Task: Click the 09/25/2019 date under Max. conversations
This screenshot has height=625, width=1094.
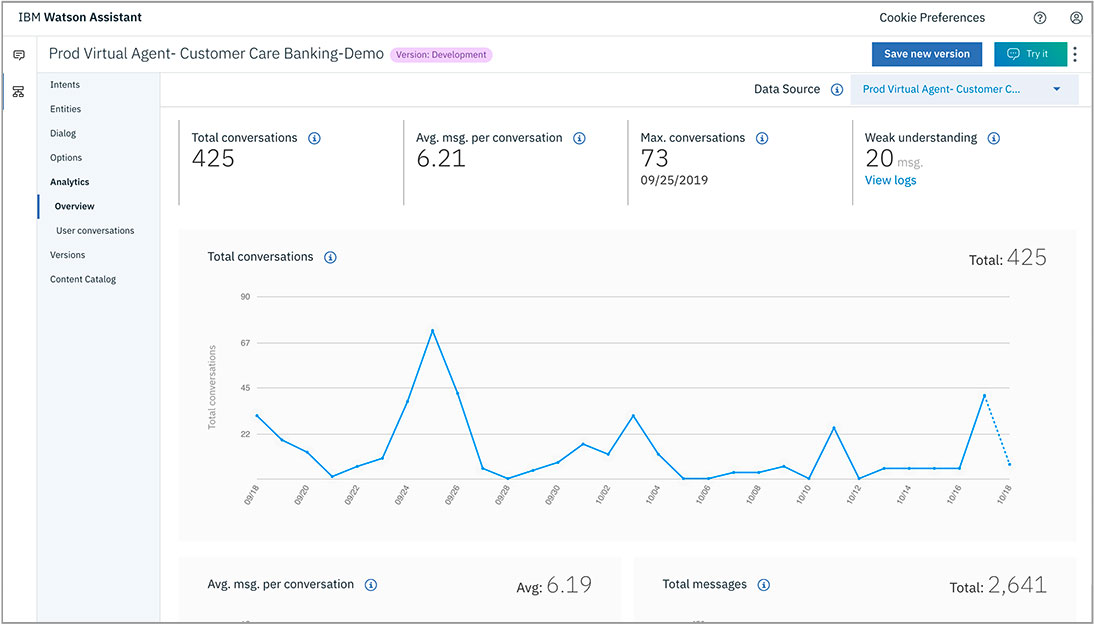Action: (674, 180)
